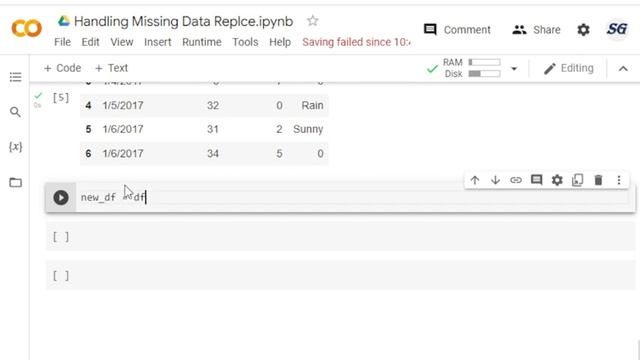Click the Comment button

coord(457,30)
